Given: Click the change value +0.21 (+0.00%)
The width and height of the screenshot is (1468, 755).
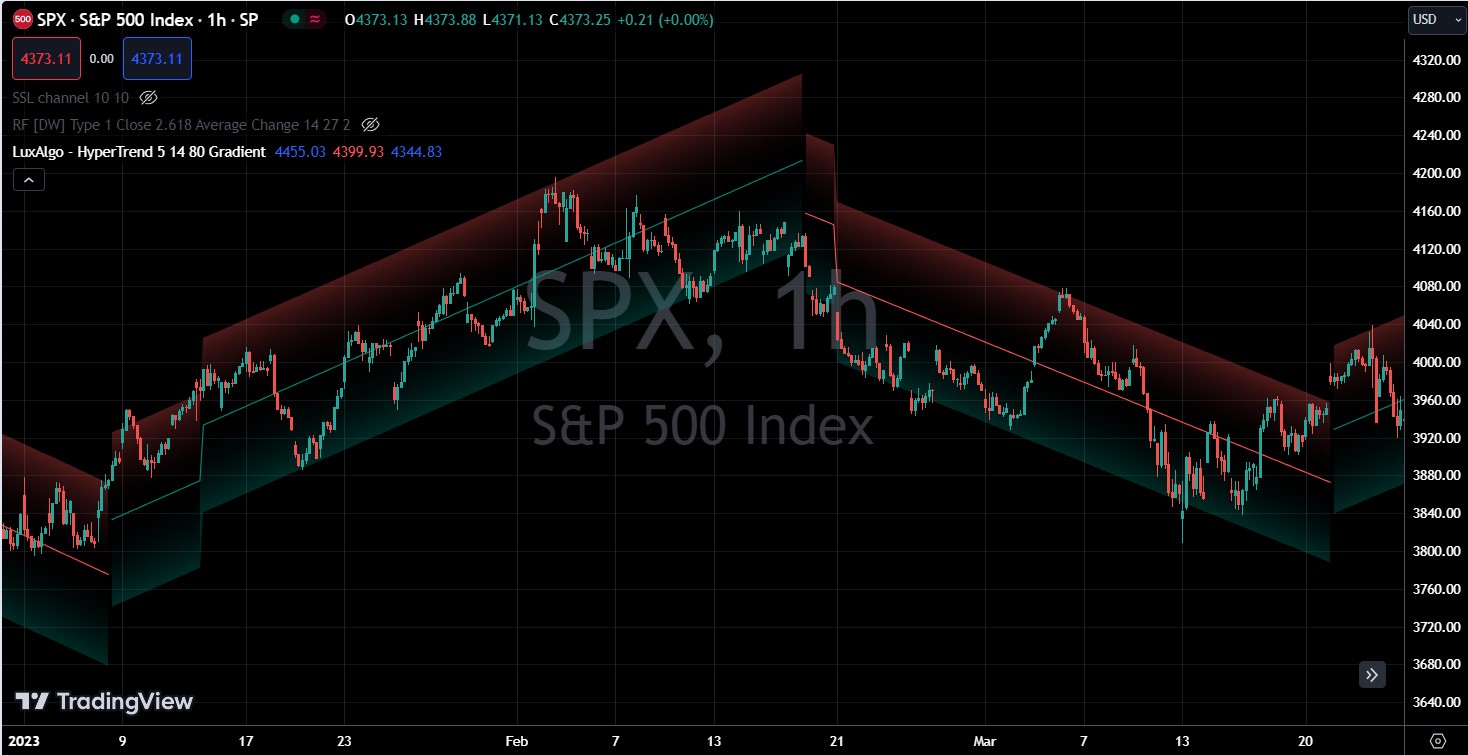Looking at the screenshot, I should [x=666, y=19].
